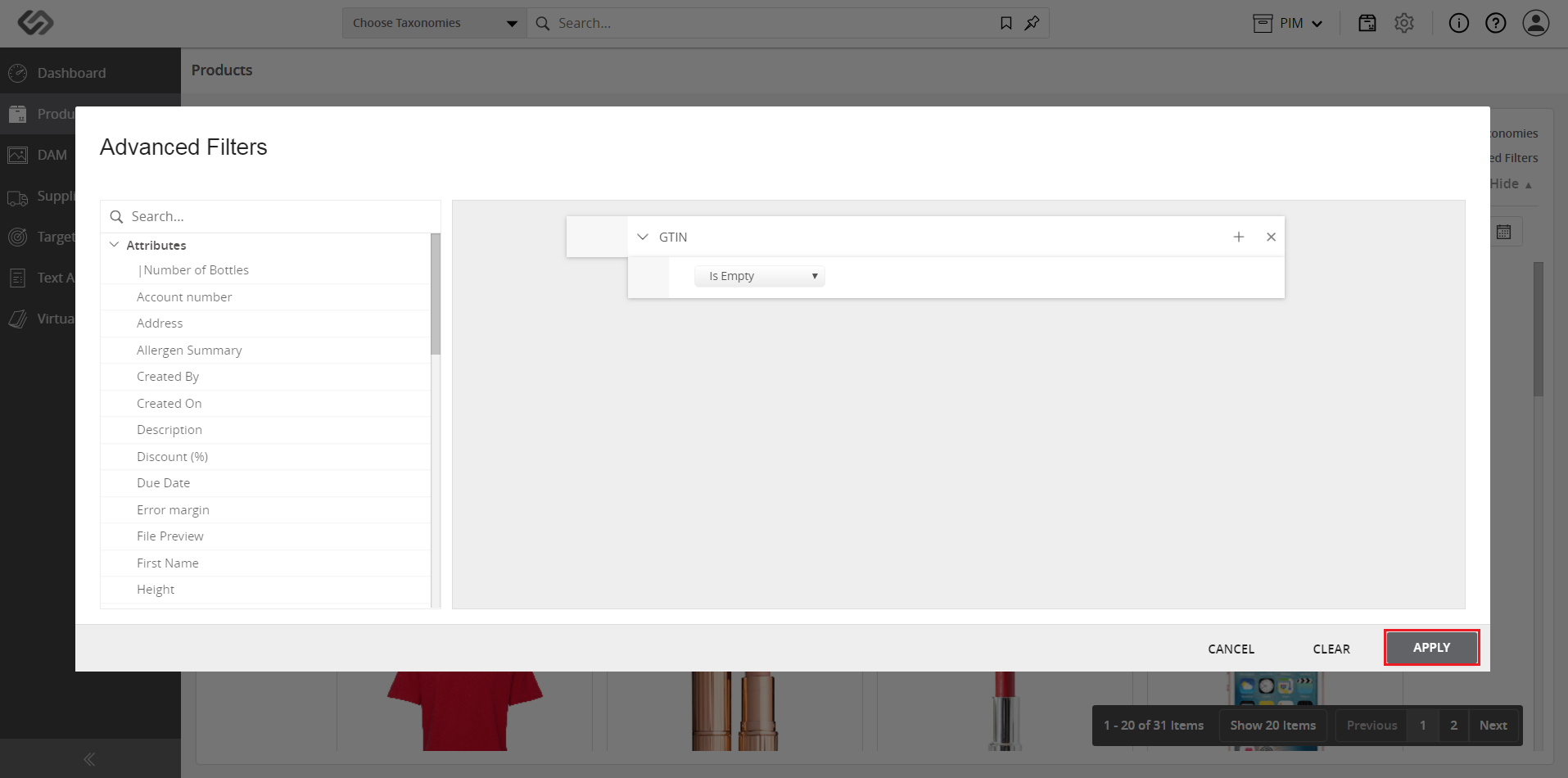Screen dimensions: 1568x778
Task: Go to page 2 of products
Action: 1453,726
